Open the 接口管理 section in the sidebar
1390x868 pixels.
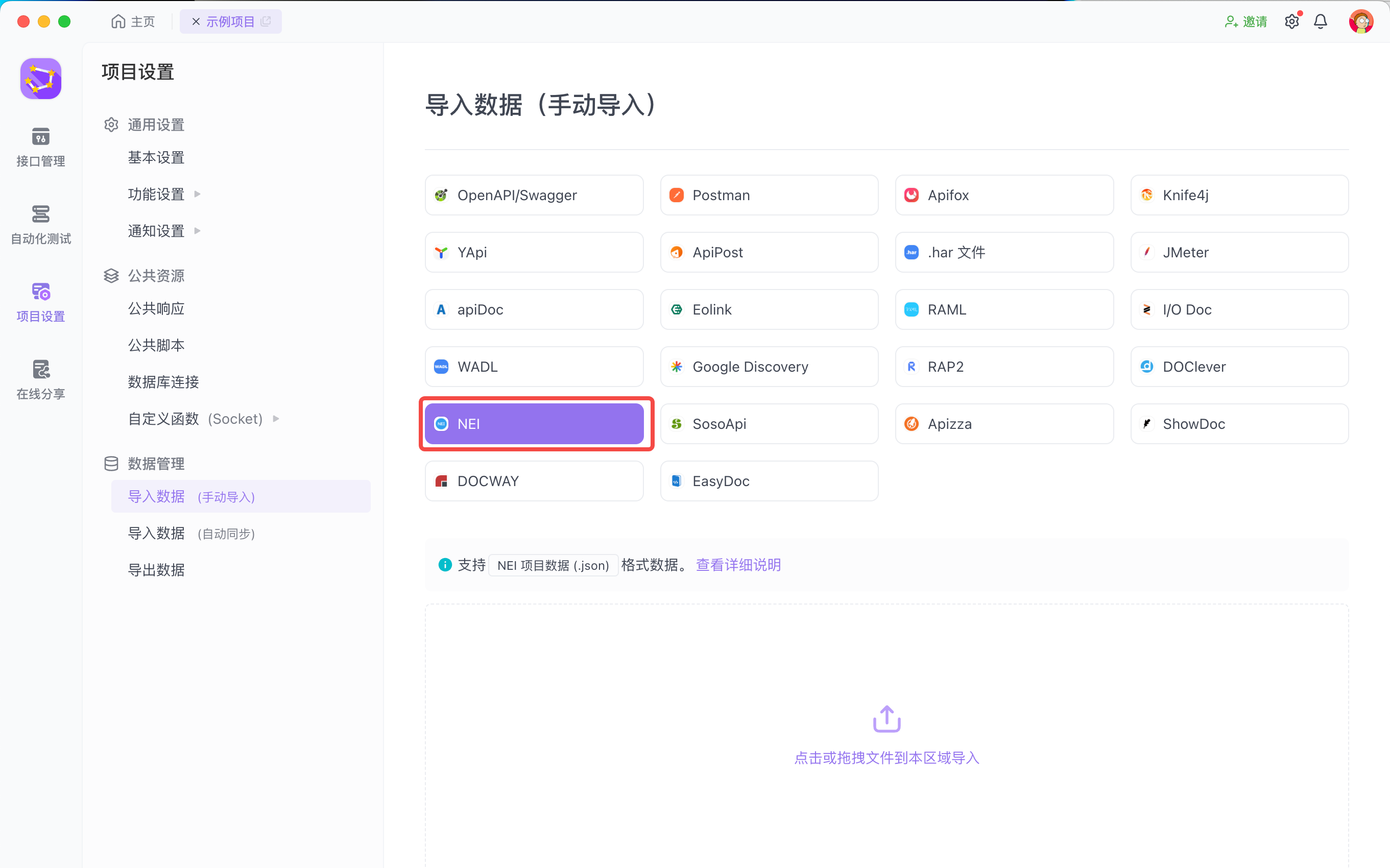(40, 148)
